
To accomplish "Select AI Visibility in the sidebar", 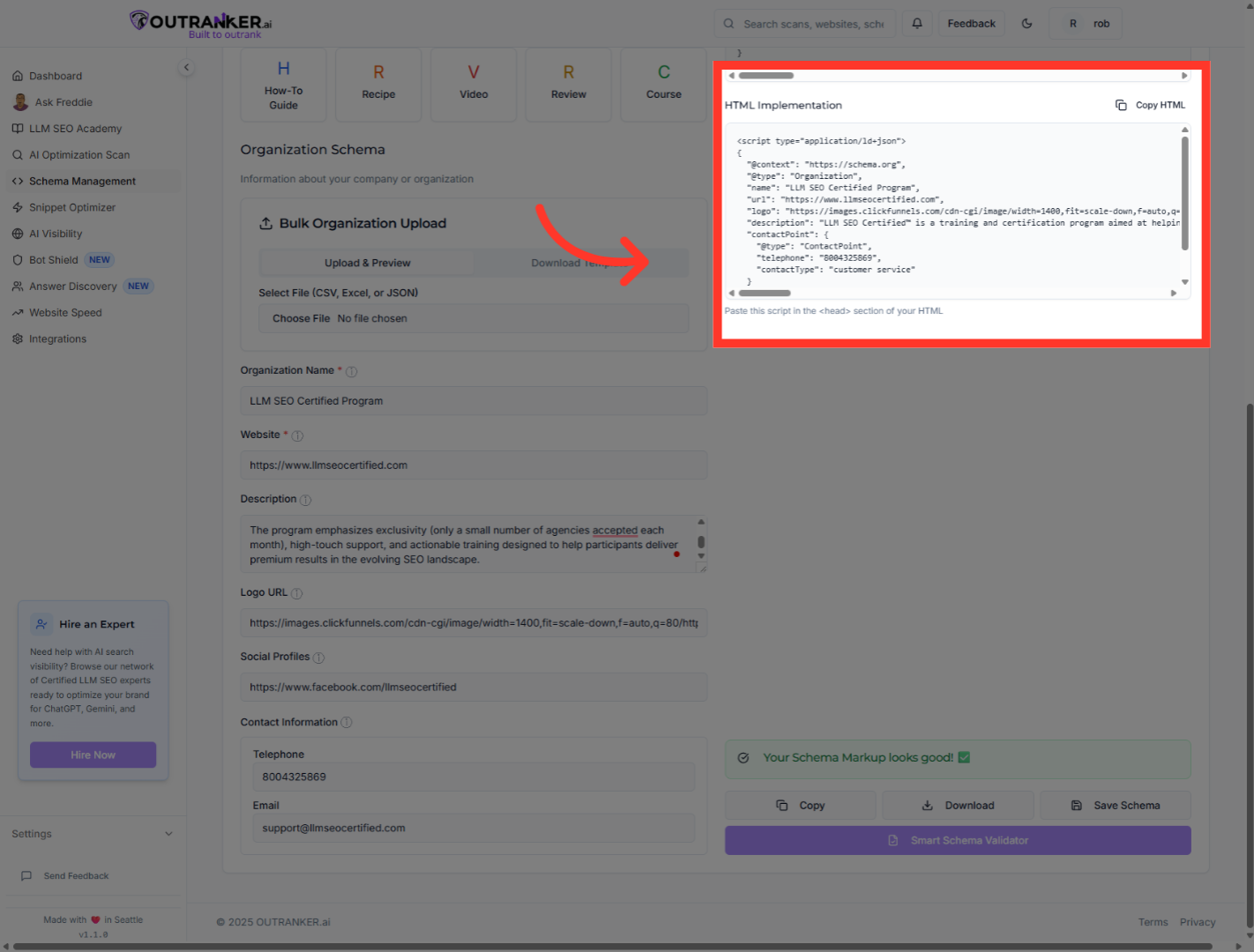I will (57, 233).
